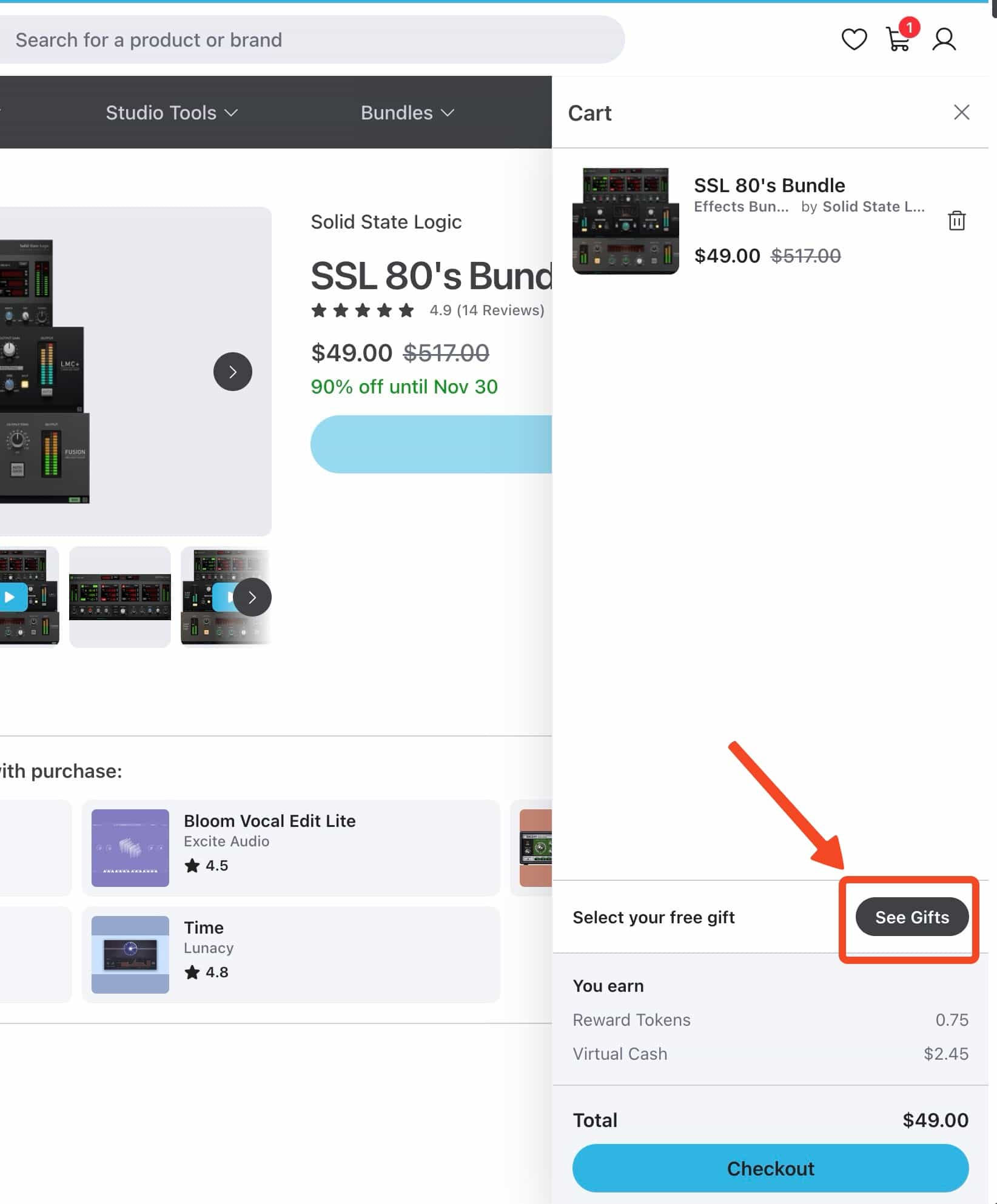Viewport: 997px width, 1204px height.
Task: Remove SSL 80's Bundle with trash icon
Action: [x=956, y=221]
